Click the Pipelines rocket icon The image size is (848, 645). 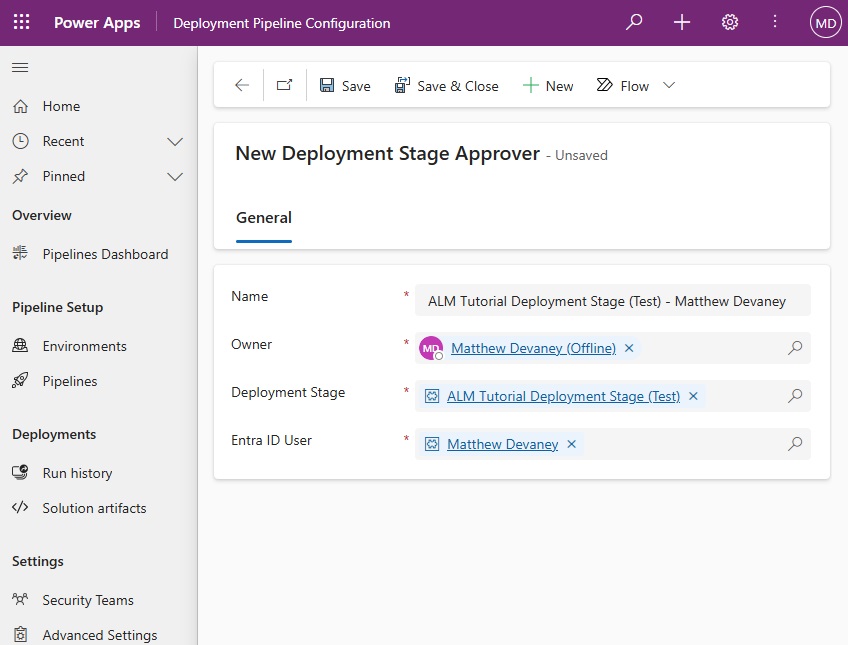tap(21, 381)
